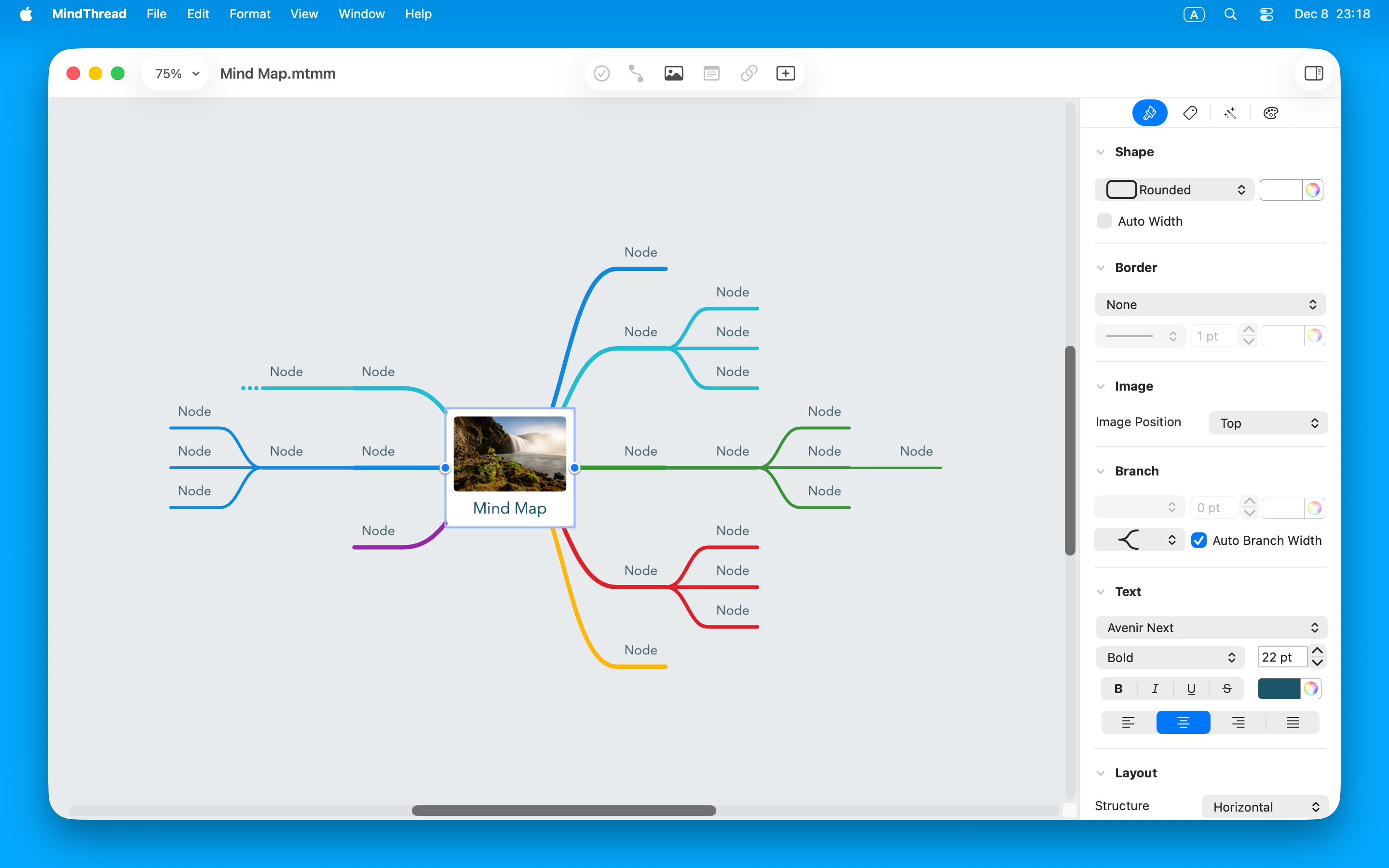The width and height of the screenshot is (1389, 868).
Task: Open the branch shape style dropdown
Action: [1139, 540]
